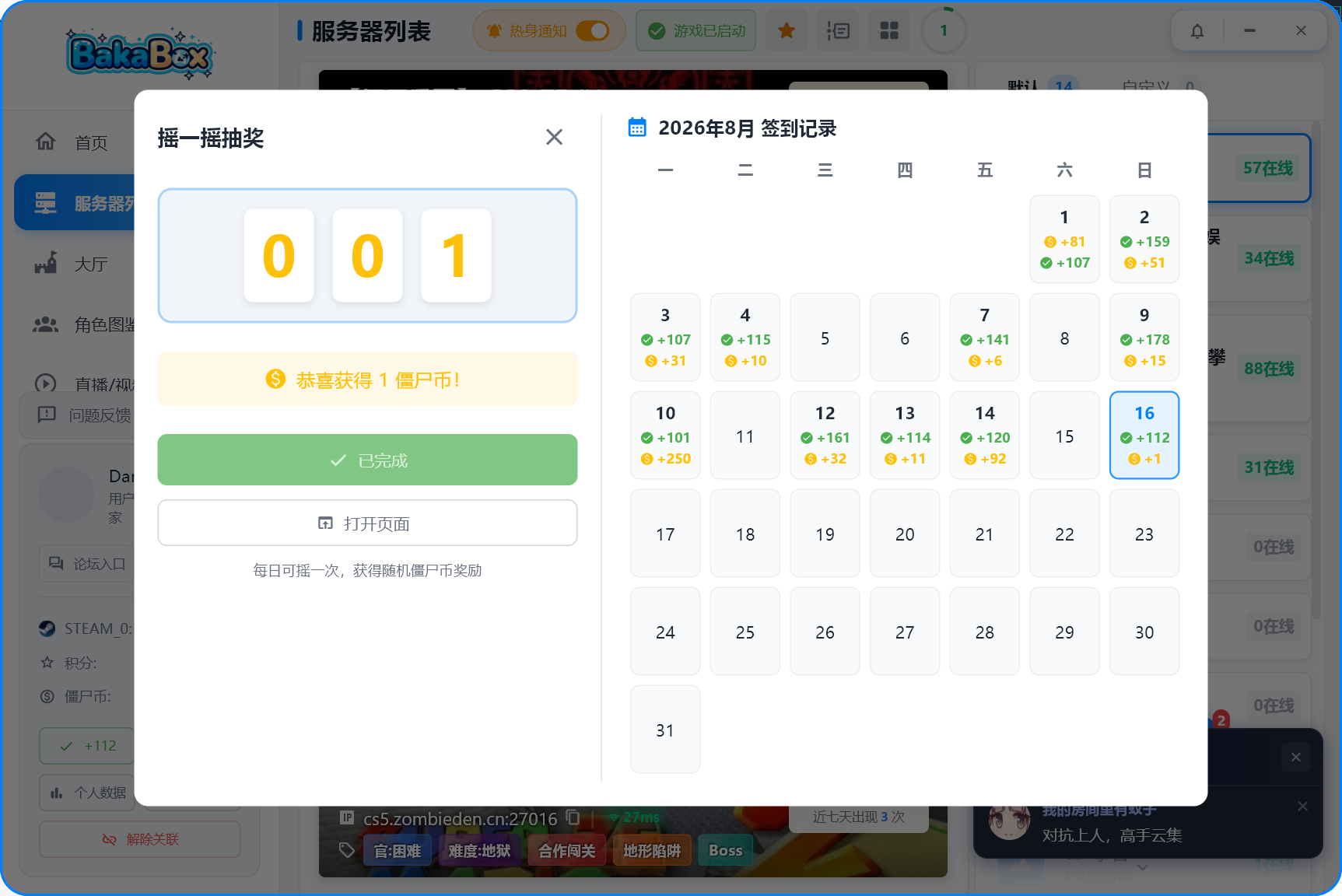Click the Boss tag

[x=725, y=851]
